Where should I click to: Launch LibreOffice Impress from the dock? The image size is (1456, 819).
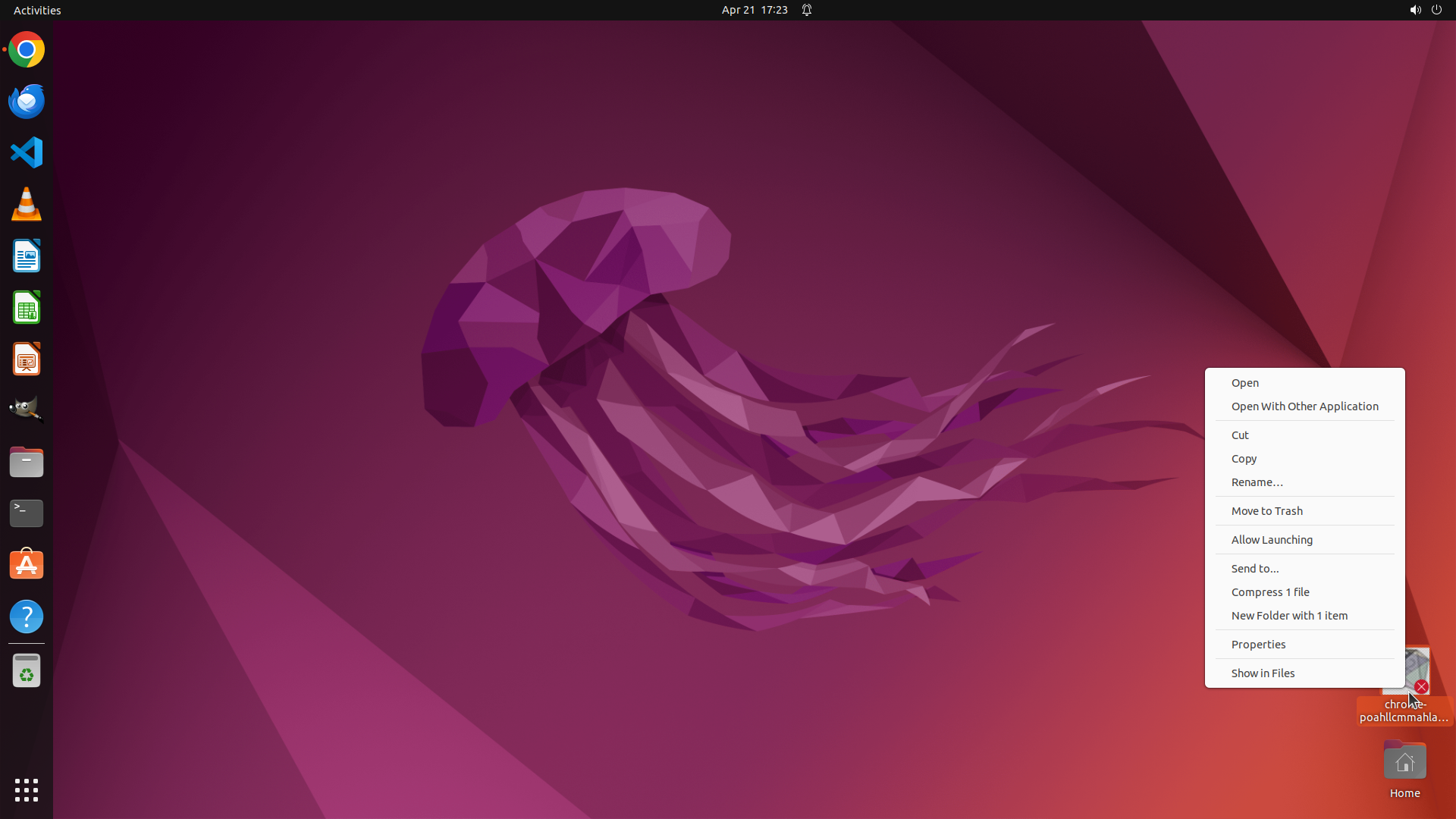pos(27,359)
